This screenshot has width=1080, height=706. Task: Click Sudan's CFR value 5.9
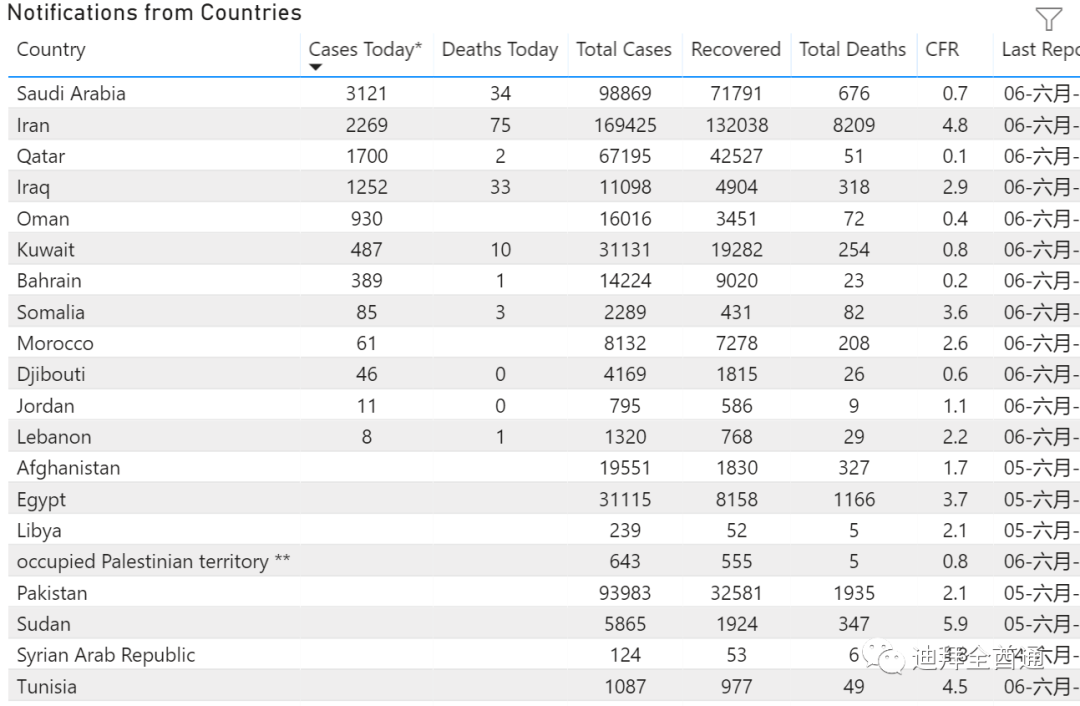pyautogui.click(x=955, y=625)
